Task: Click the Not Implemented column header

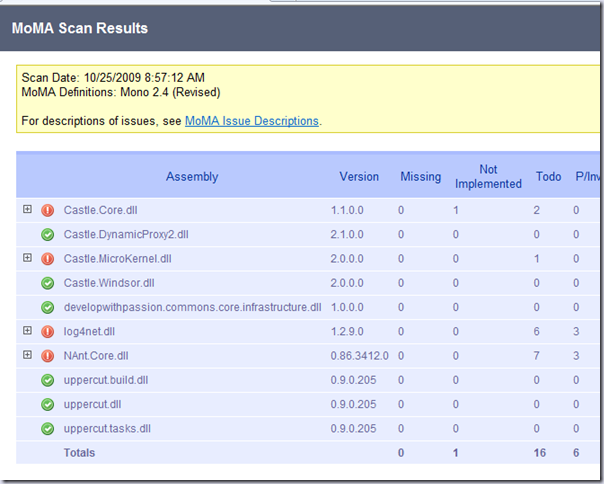Action: (x=488, y=176)
